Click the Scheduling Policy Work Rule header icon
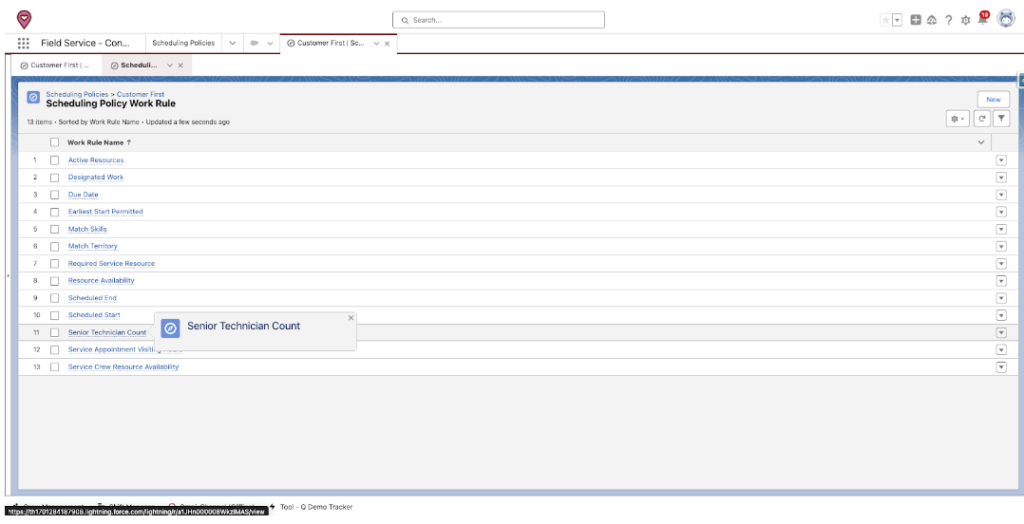The height and width of the screenshot is (524, 1024). point(33,97)
